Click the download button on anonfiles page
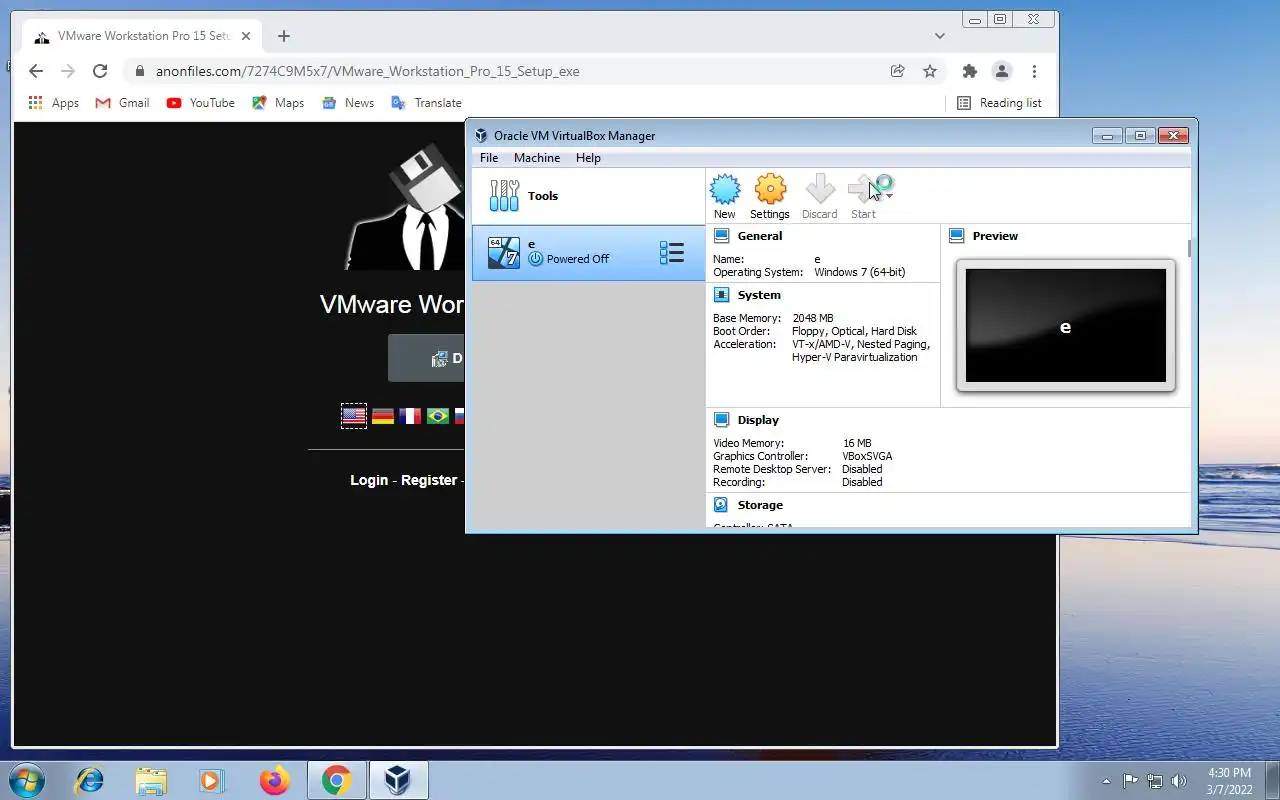1280x800 pixels. pyautogui.click(x=427, y=358)
